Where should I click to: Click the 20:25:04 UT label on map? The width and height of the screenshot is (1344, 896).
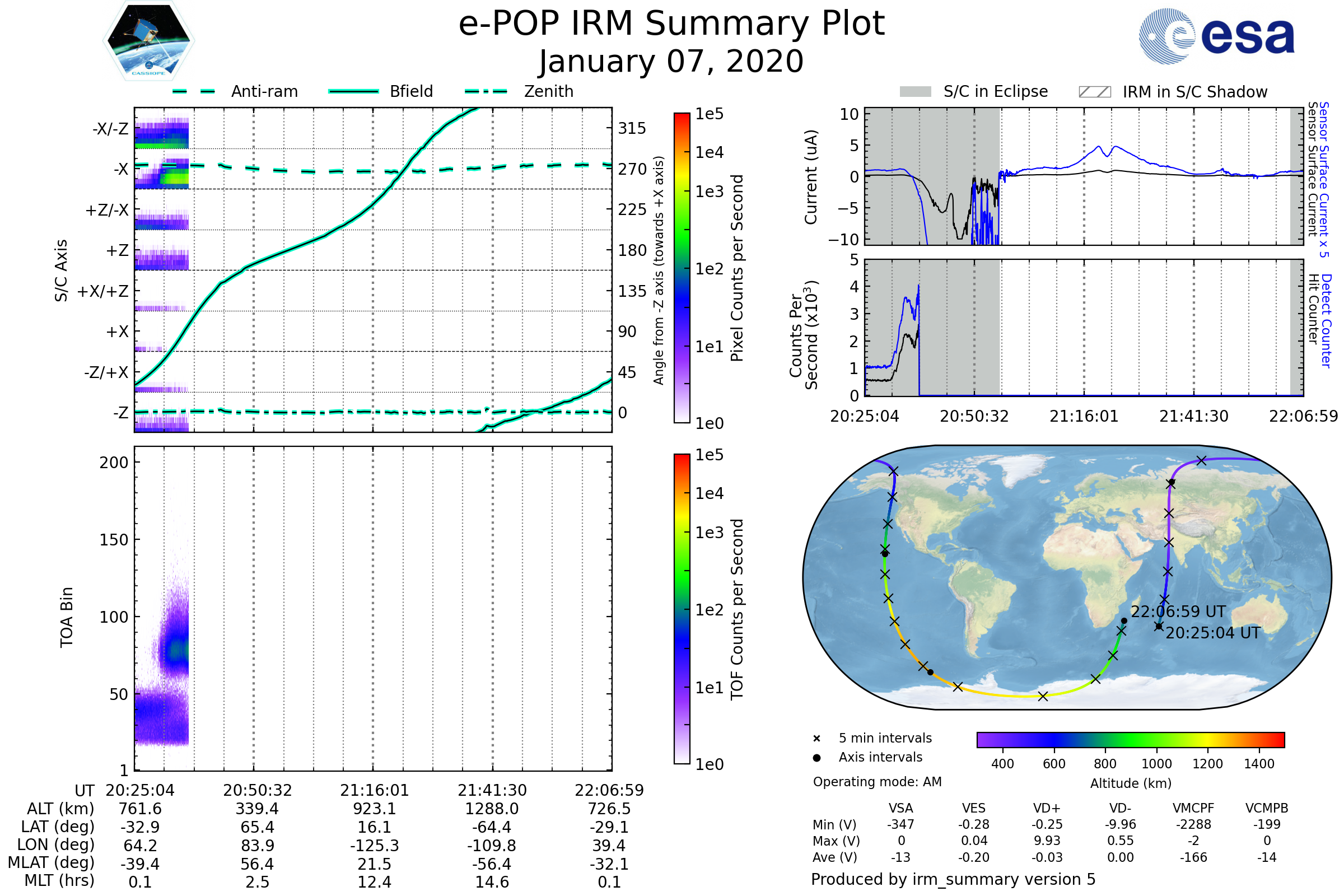(1212, 633)
